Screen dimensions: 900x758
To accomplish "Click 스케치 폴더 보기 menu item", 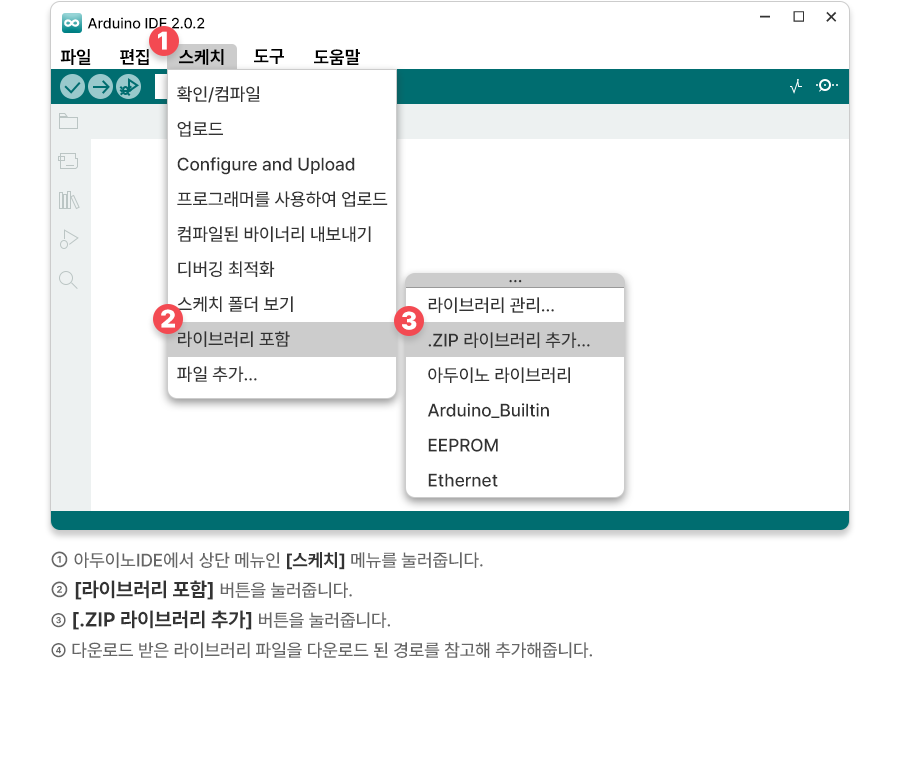I will click(x=235, y=304).
